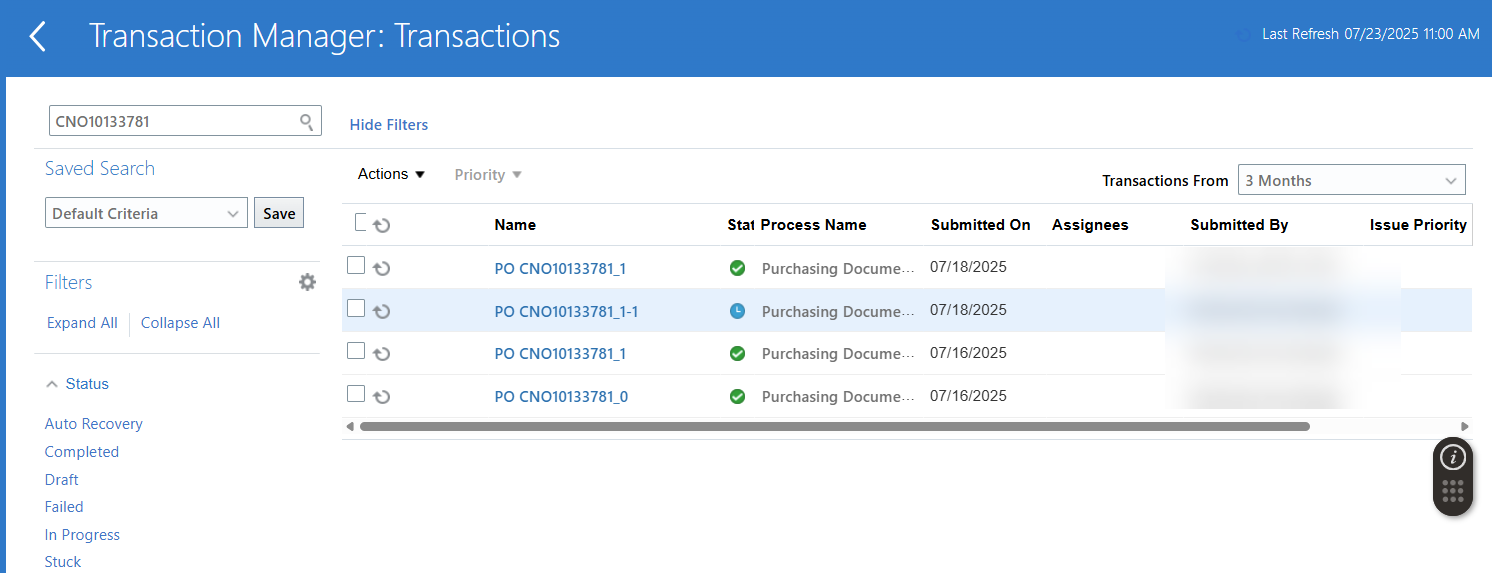
Task: Filter by Stuck status
Action: [63, 562]
